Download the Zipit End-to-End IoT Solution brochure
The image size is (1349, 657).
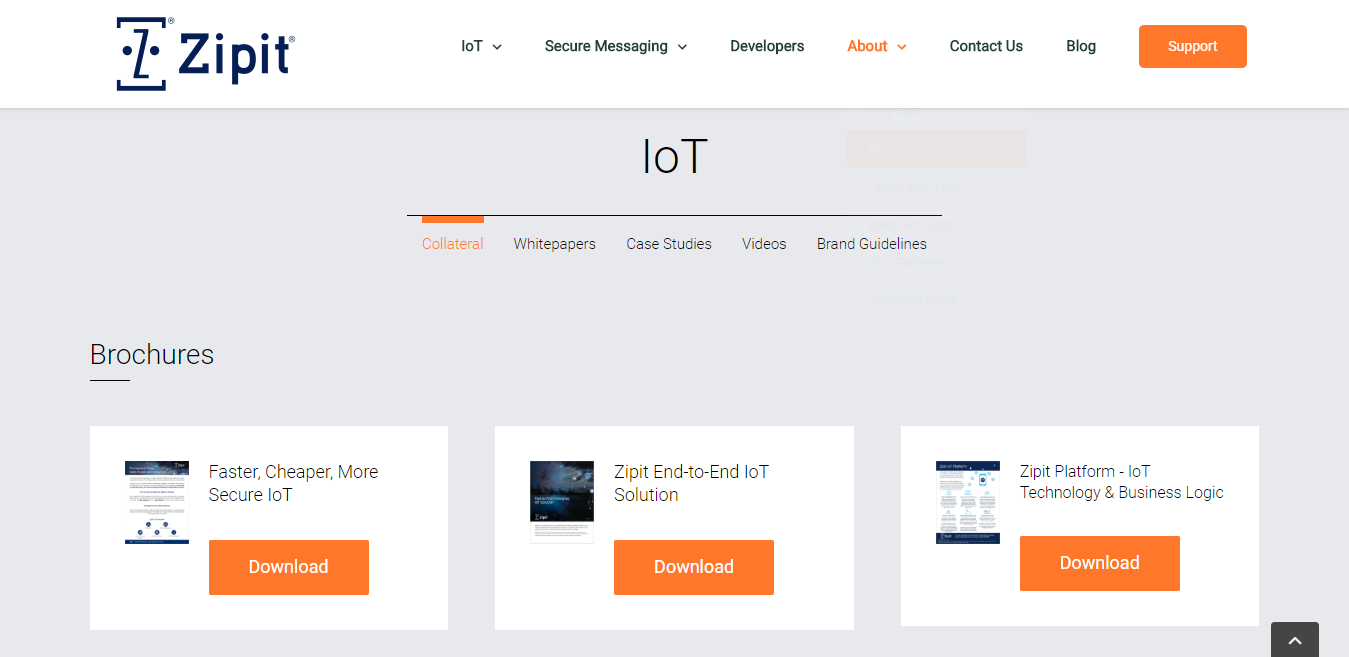pos(693,567)
